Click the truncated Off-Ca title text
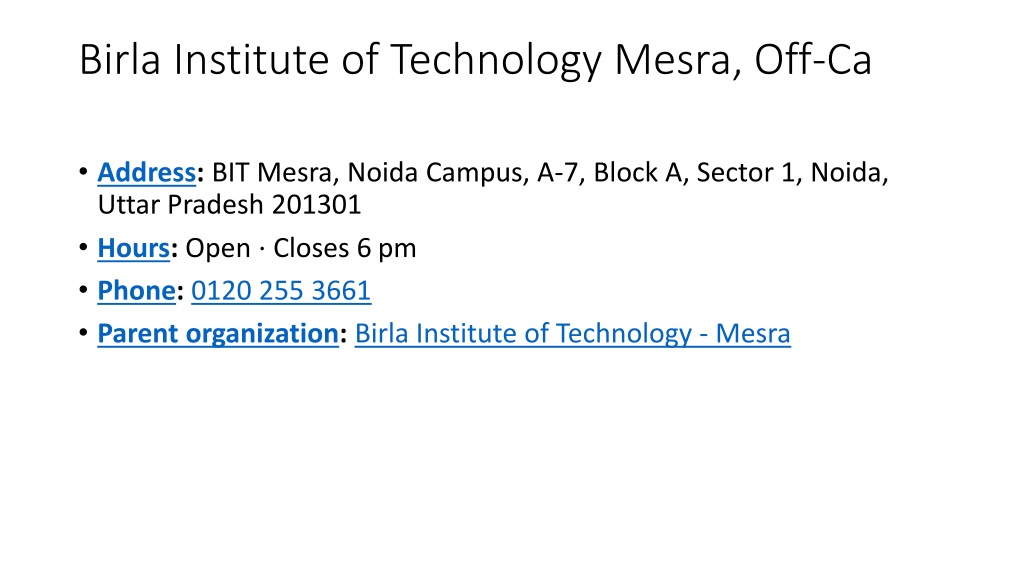This screenshot has width=1024, height=576. (x=813, y=59)
